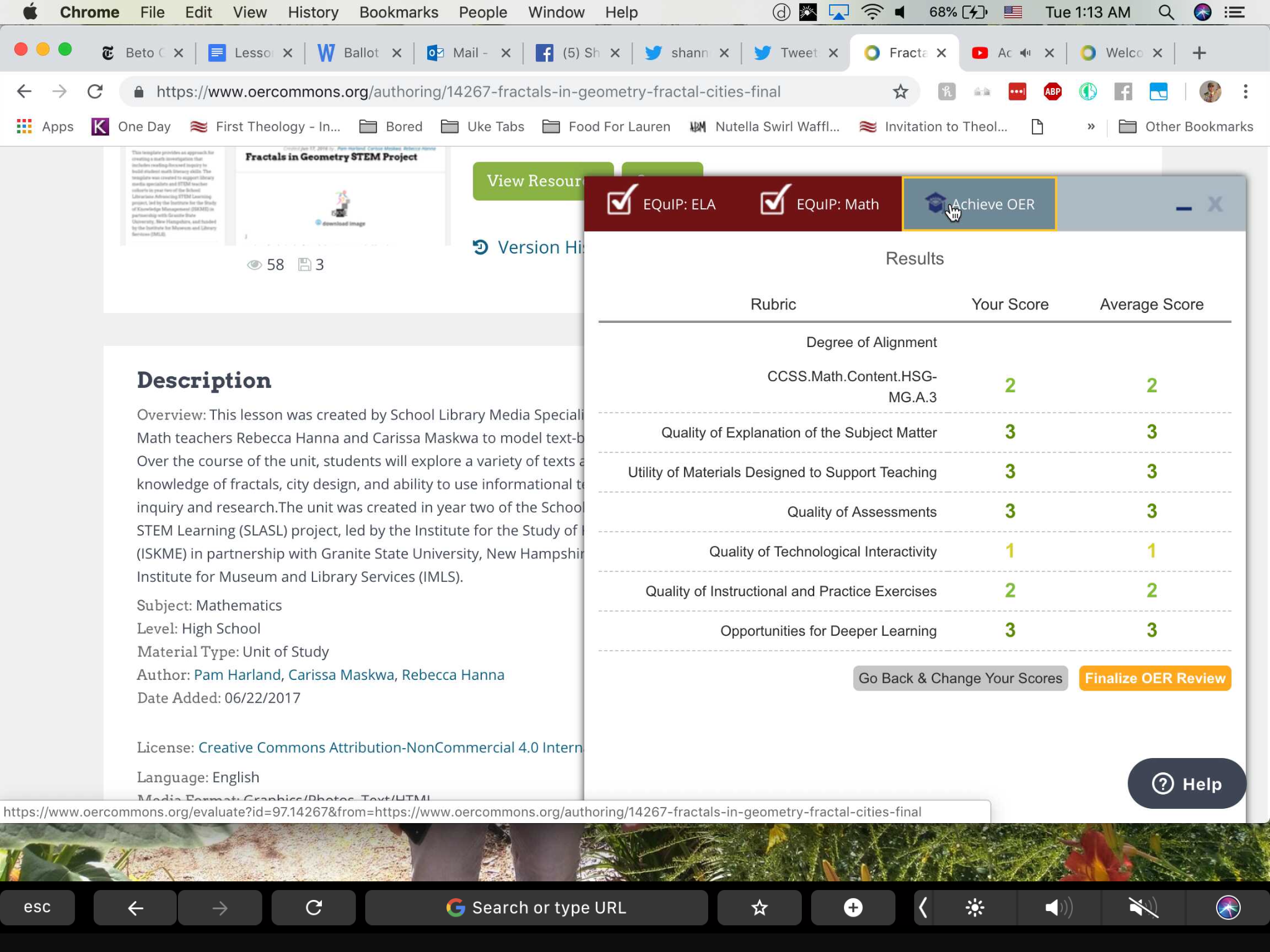Click the Version History clock icon

480,247
